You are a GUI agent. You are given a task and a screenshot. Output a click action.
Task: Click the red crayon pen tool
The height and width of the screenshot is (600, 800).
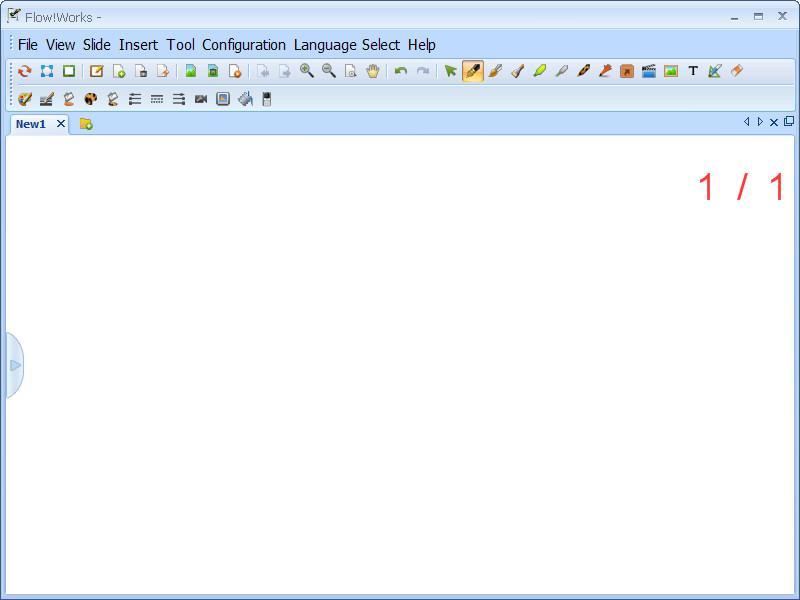tap(605, 71)
